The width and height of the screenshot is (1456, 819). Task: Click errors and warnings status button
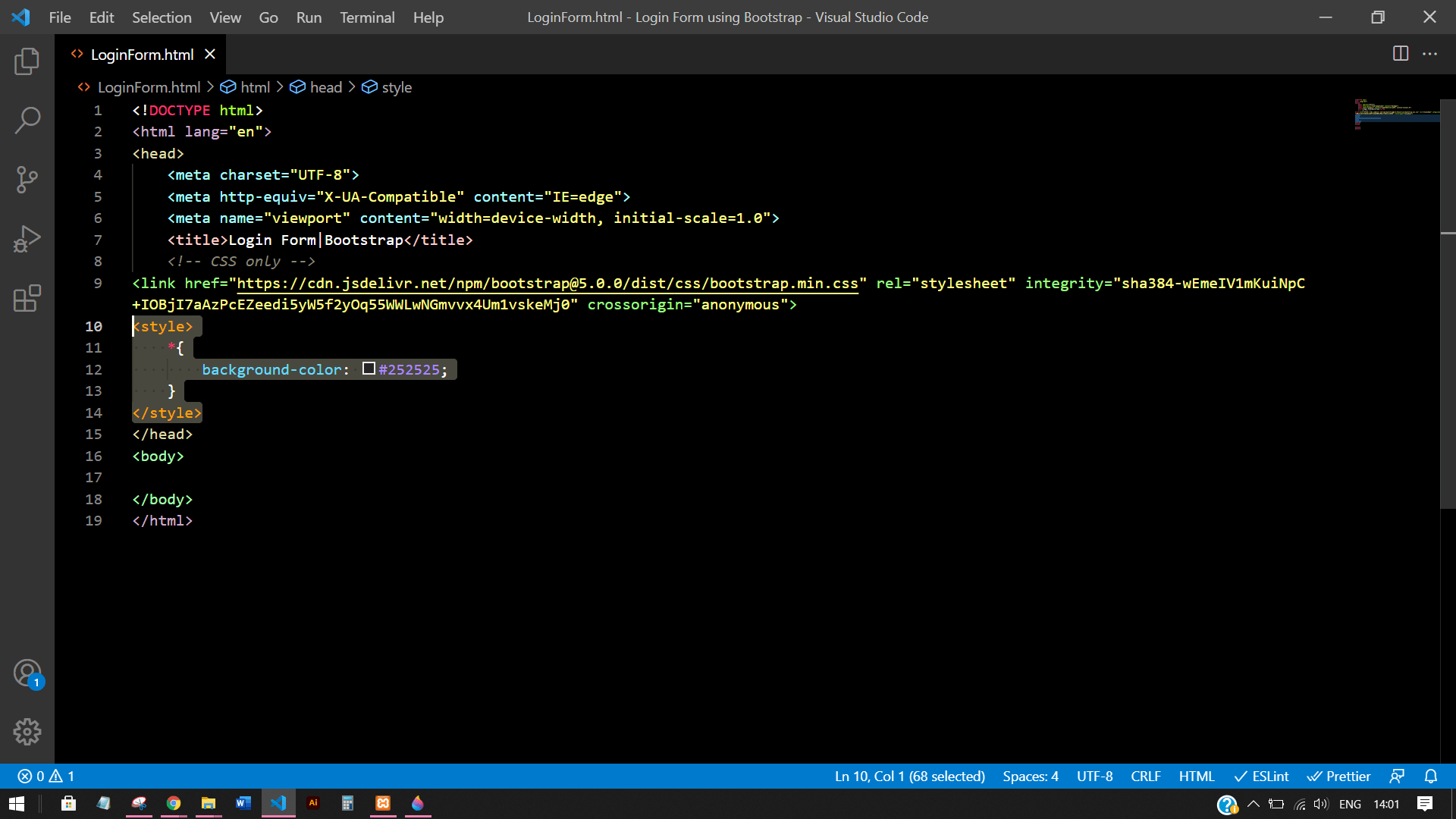pyautogui.click(x=46, y=776)
